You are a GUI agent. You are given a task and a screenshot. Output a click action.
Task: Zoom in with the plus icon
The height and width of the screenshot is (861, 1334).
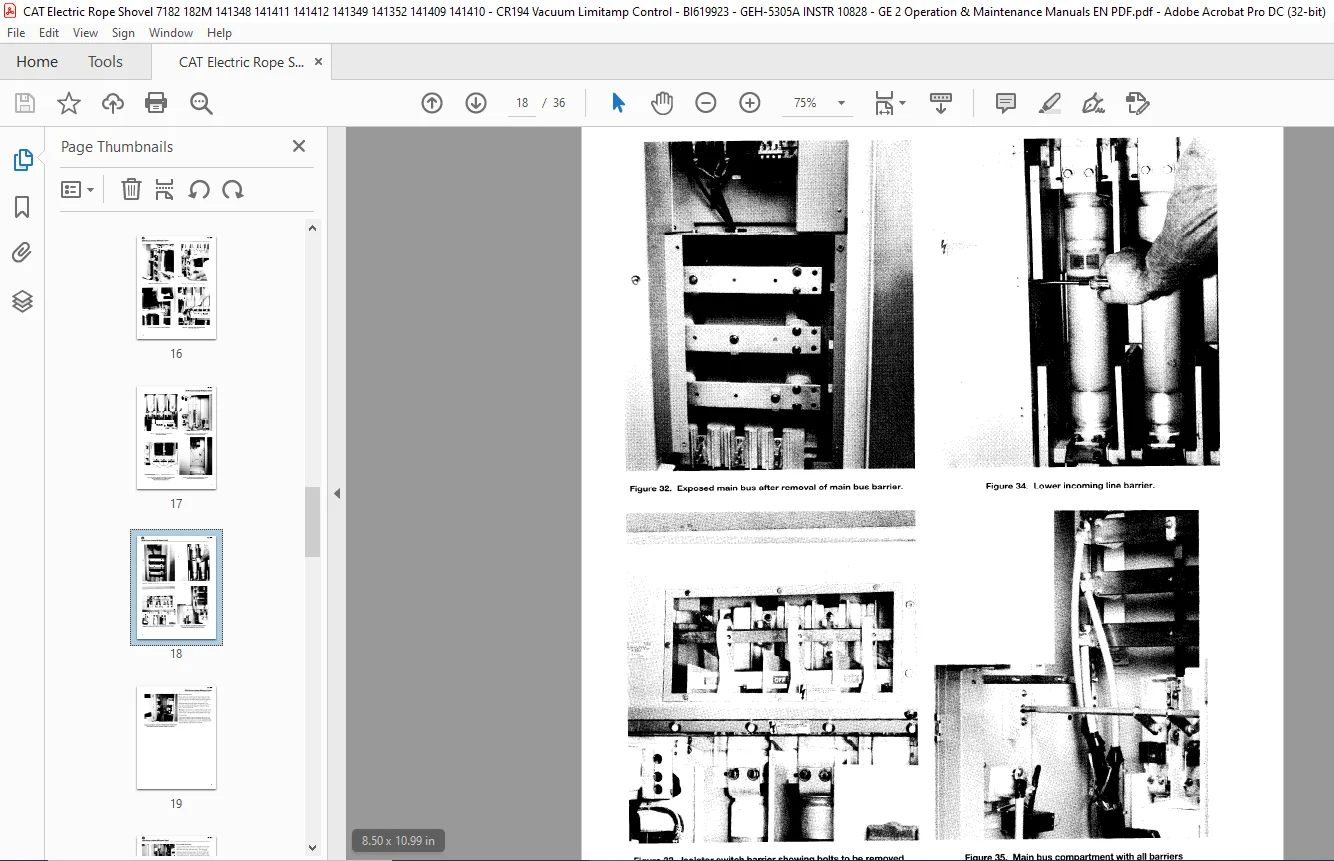[x=750, y=103]
